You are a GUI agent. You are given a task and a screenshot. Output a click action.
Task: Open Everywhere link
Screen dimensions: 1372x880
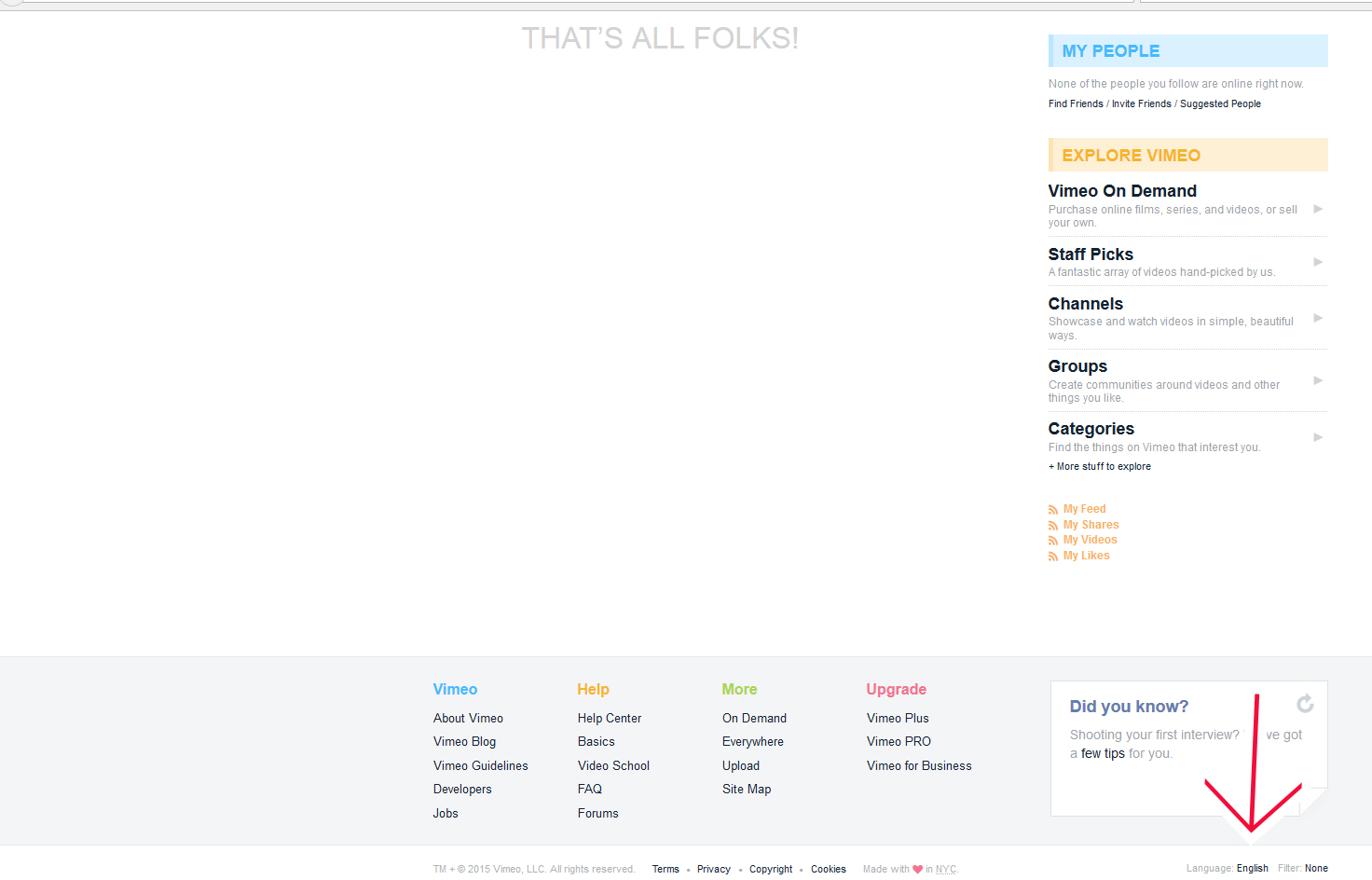(x=753, y=741)
